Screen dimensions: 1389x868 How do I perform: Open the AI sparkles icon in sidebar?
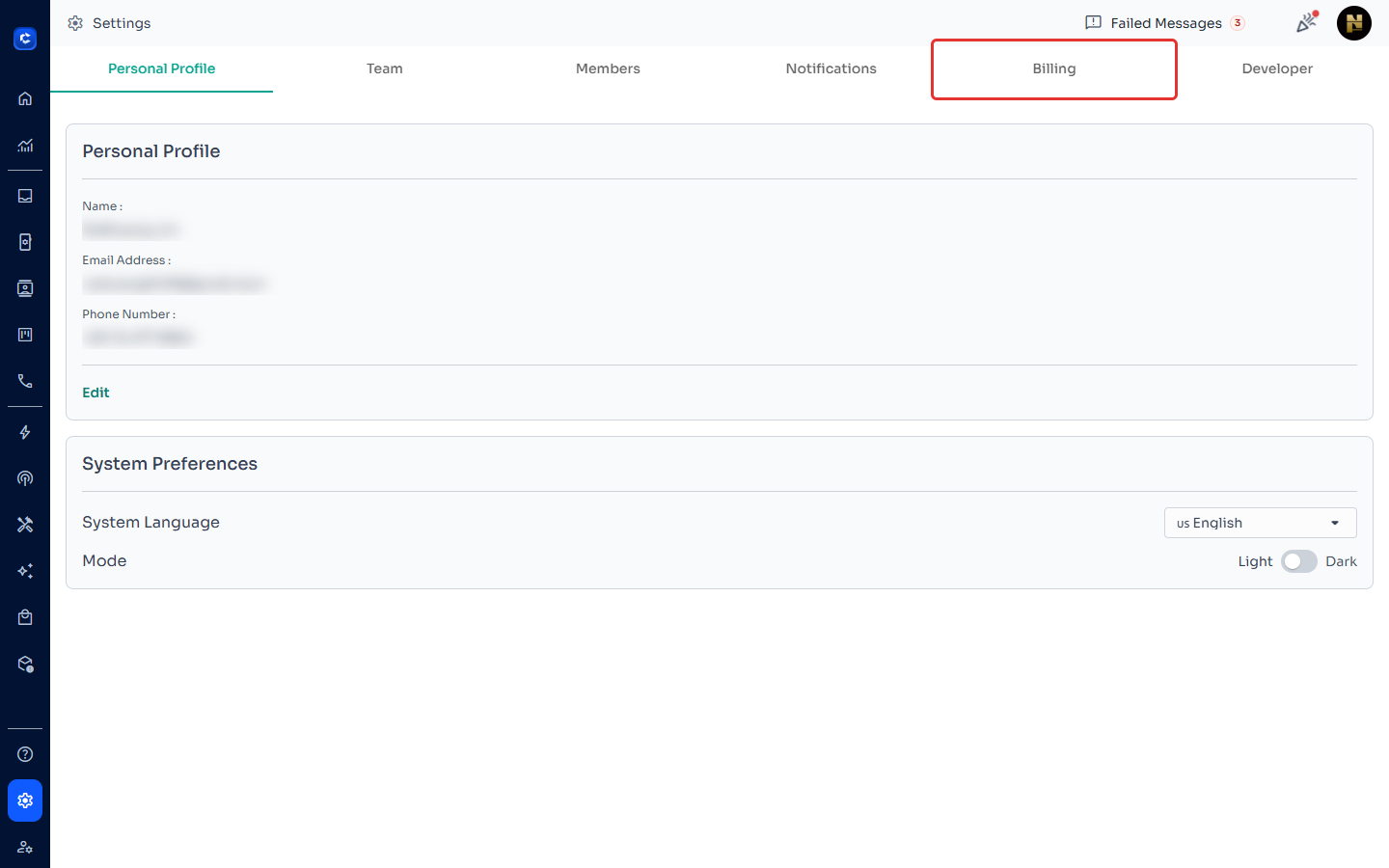(x=25, y=571)
